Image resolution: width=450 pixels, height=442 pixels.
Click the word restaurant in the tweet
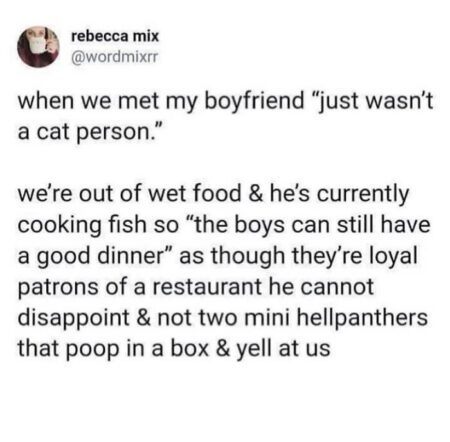(x=207, y=286)
